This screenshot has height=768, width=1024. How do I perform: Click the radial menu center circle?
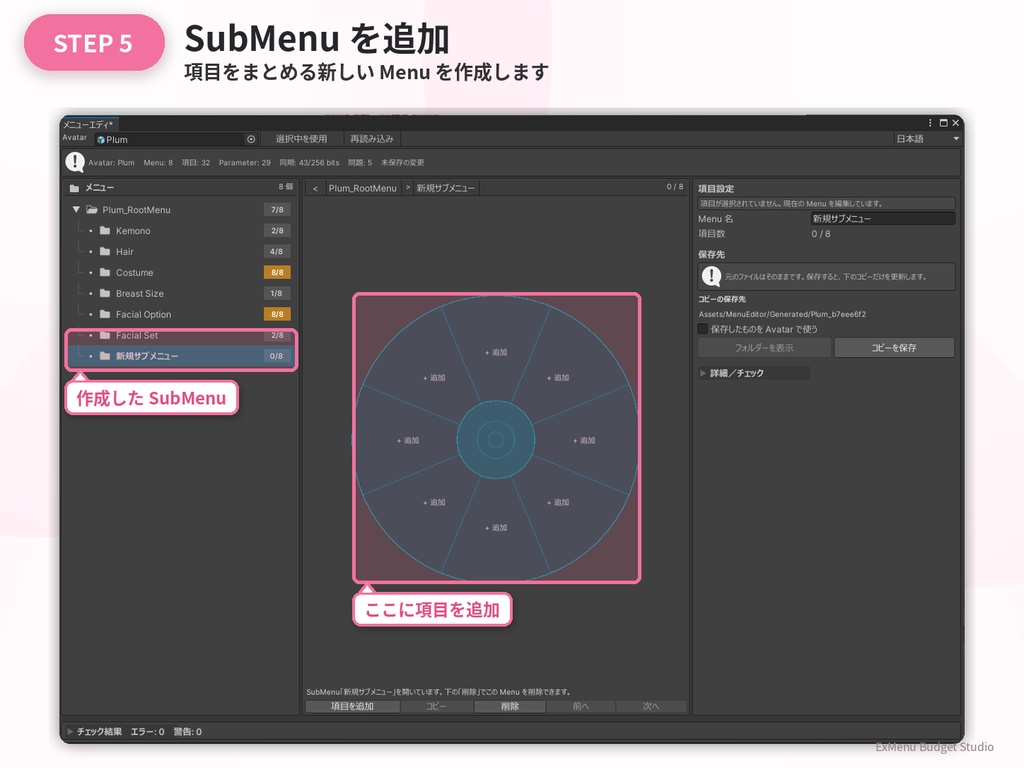pos(496,440)
